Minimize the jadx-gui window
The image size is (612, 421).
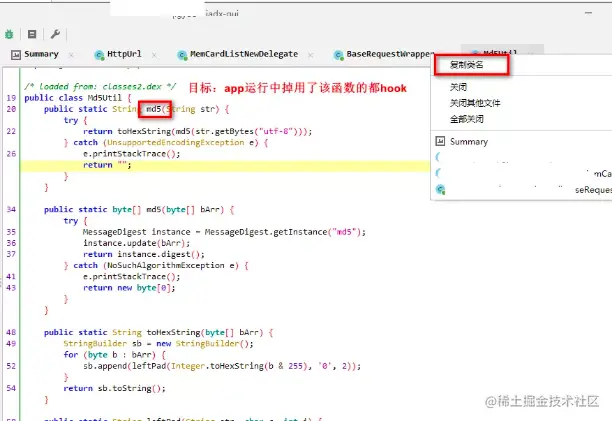click(588, 13)
